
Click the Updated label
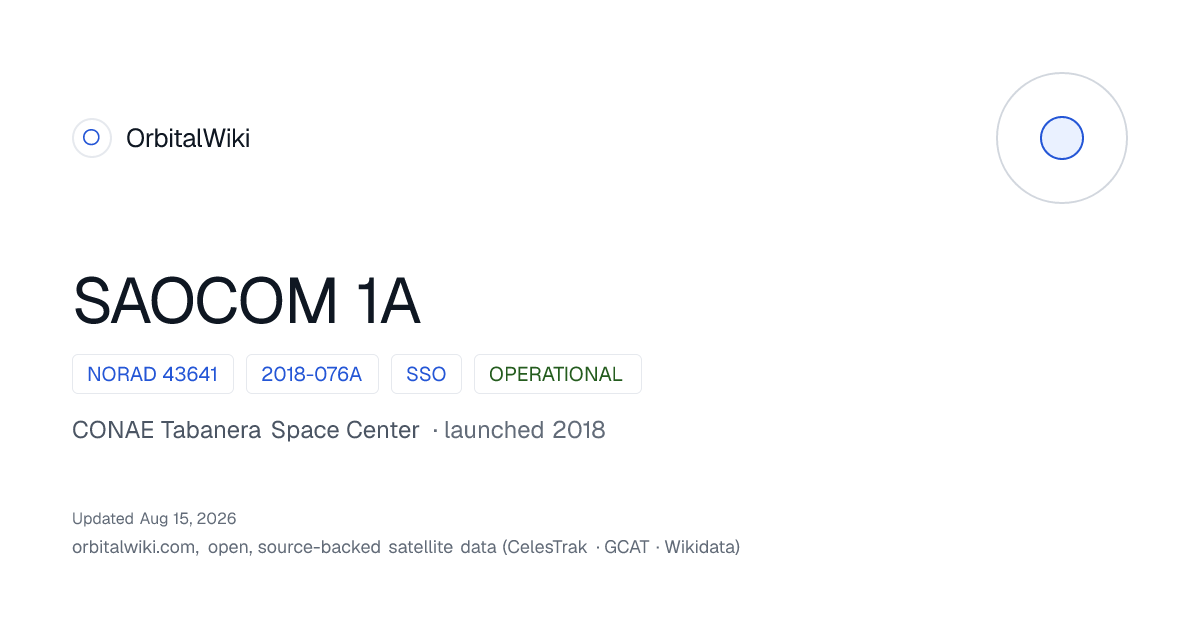[x=103, y=518]
